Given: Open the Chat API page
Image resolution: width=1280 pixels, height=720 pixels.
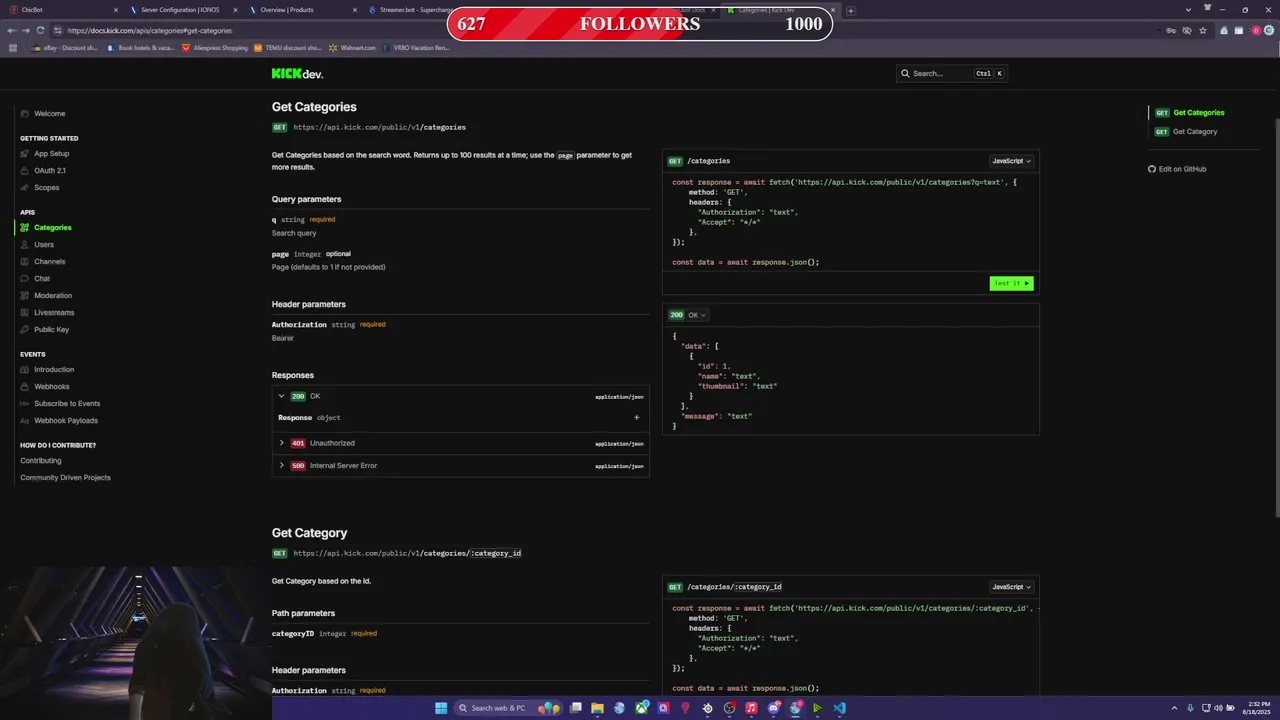Looking at the screenshot, I should tap(41, 279).
